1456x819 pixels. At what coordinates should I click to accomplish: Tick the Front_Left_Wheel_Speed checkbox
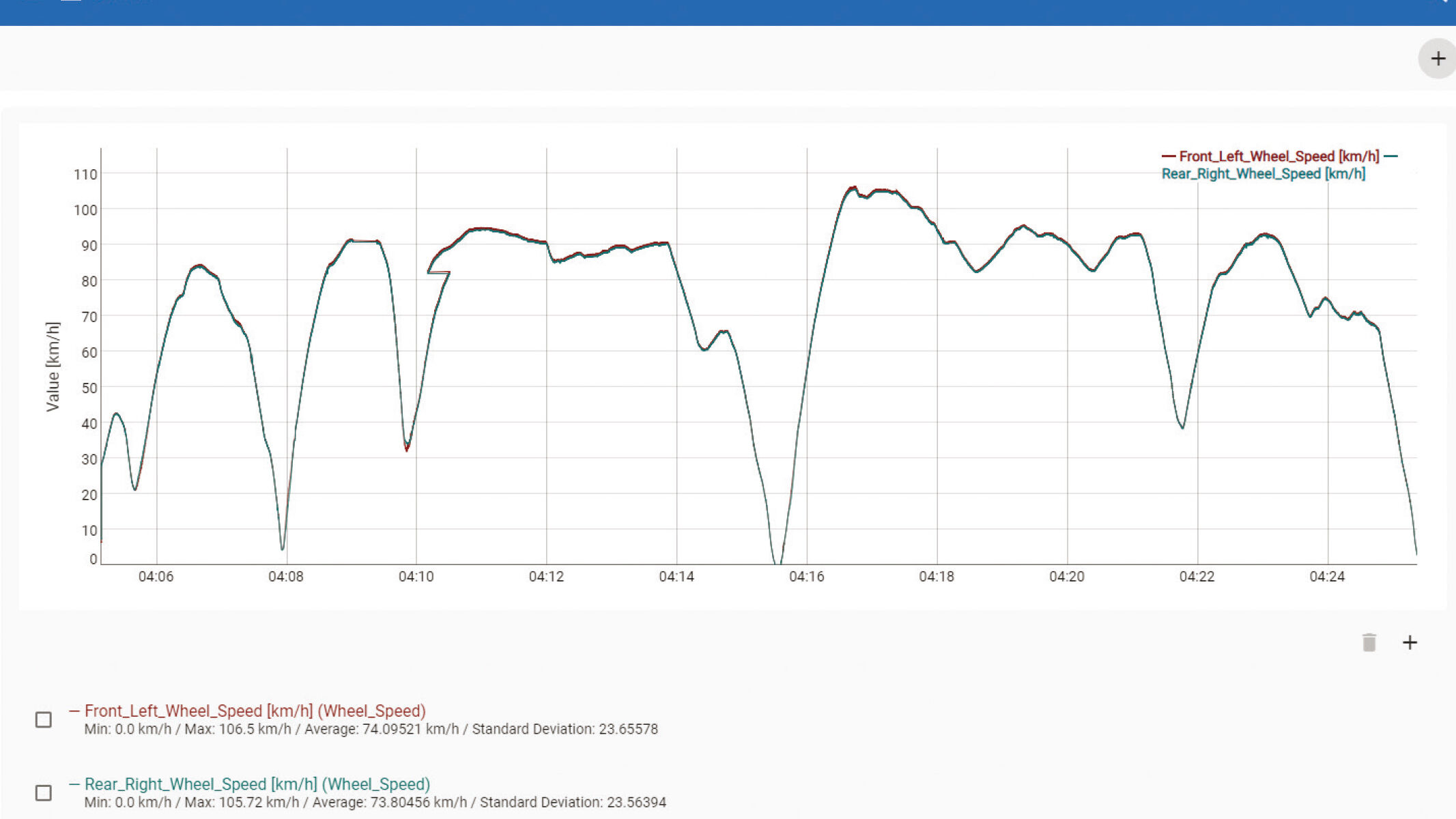(44, 719)
